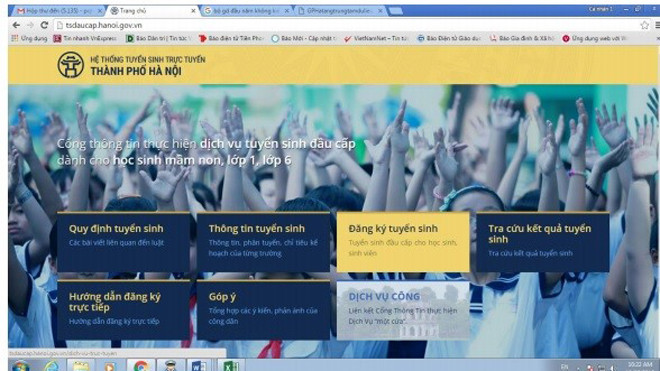Open the Tra cứu kết quả tuyển sinh tile
The width and height of the screenshot is (660, 371).
click(x=543, y=242)
